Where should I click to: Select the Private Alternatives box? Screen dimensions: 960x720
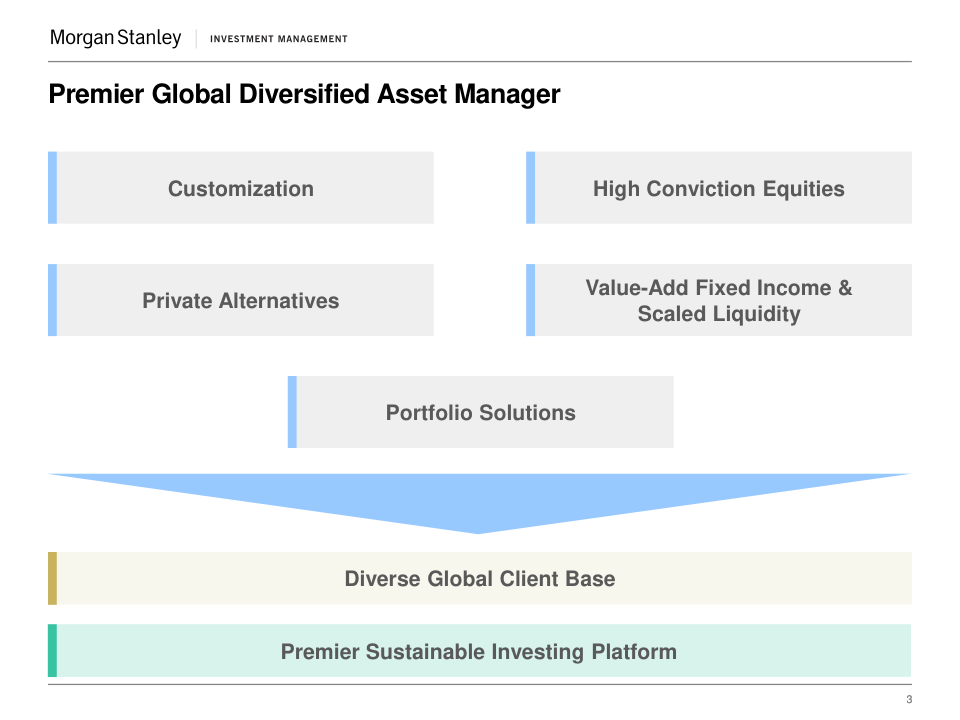click(241, 300)
